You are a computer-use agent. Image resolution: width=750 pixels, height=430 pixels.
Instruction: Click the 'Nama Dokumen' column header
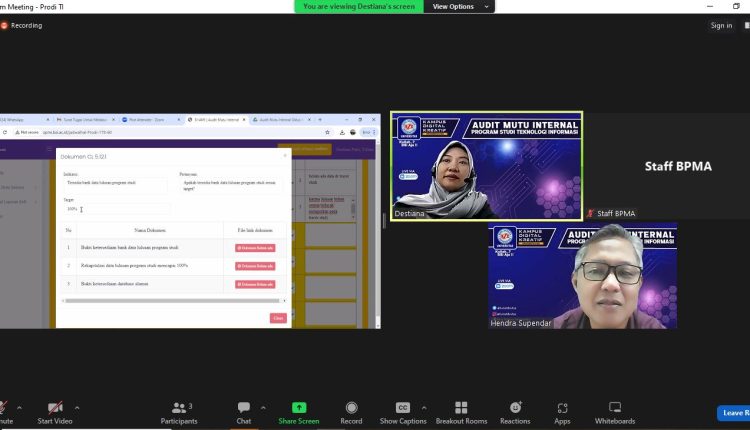click(150, 231)
